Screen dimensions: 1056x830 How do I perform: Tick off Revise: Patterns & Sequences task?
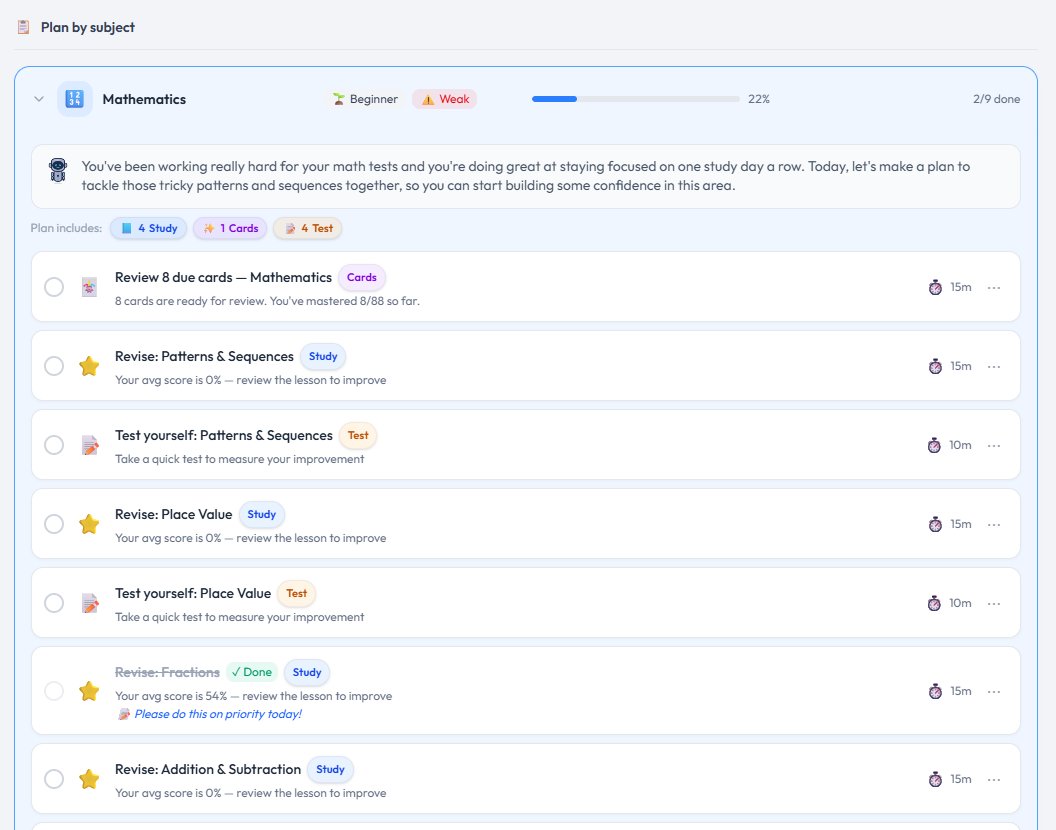(54, 366)
